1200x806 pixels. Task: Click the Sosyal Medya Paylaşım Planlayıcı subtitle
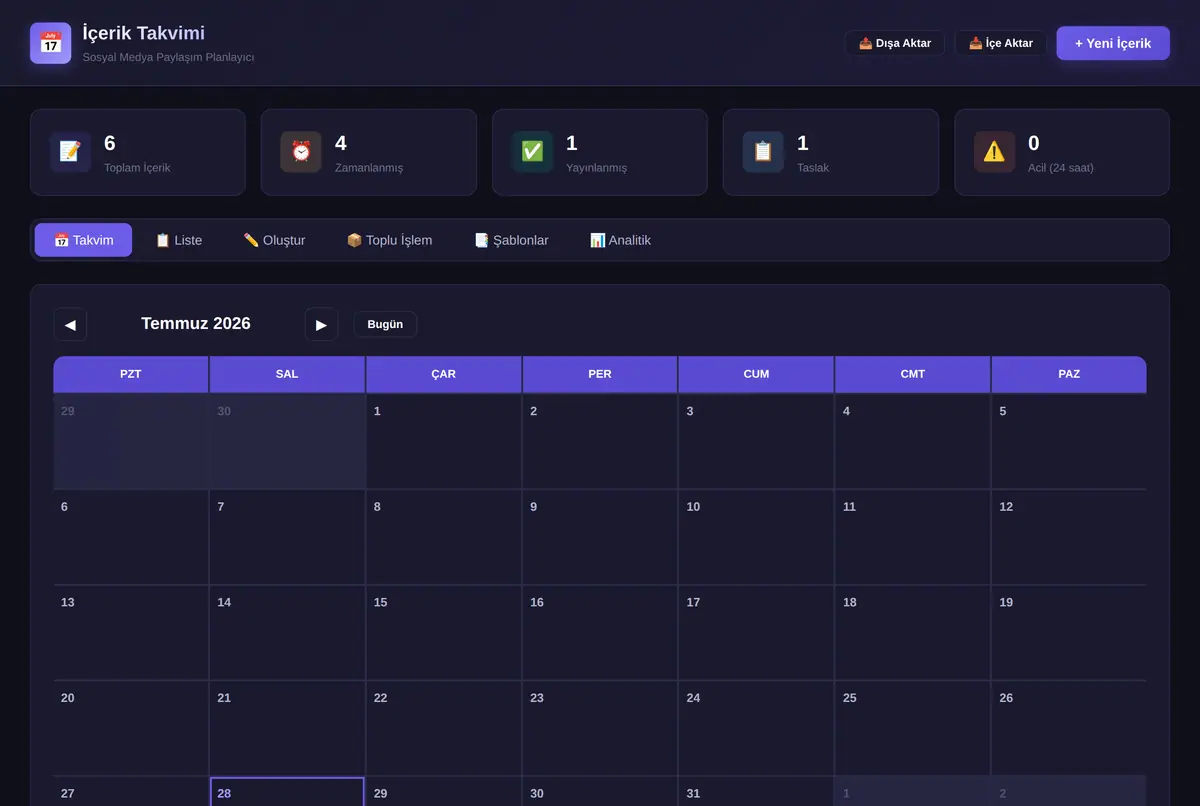[x=168, y=57]
